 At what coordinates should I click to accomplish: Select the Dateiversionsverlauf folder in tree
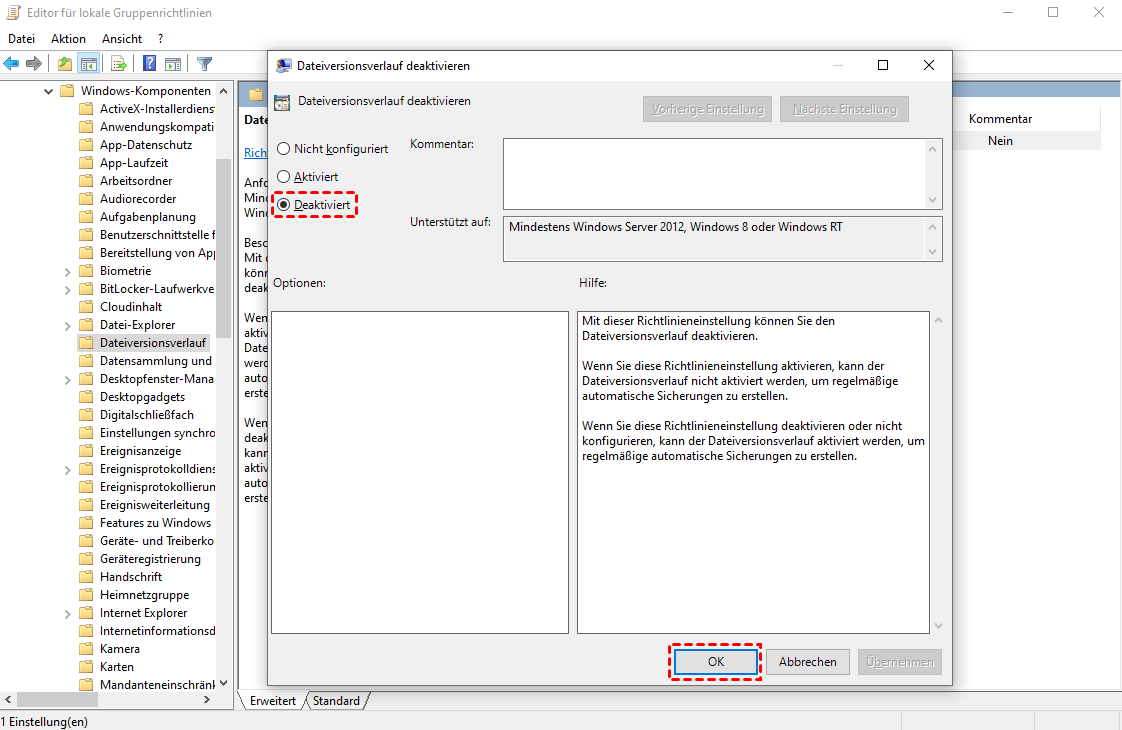tap(152, 343)
